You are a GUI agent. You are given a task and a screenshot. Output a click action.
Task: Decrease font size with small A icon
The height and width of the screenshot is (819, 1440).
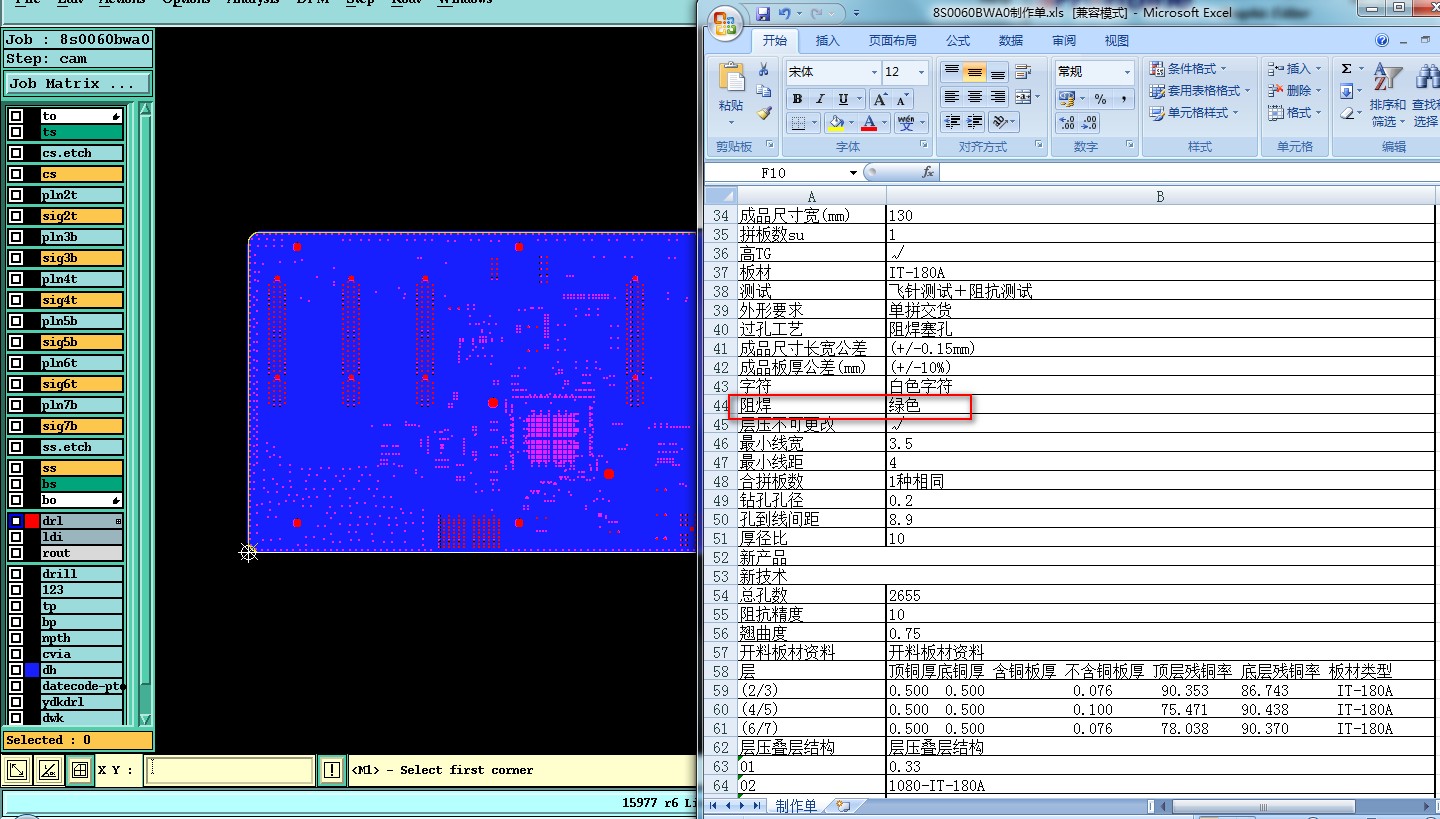click(x=902, y=99)
